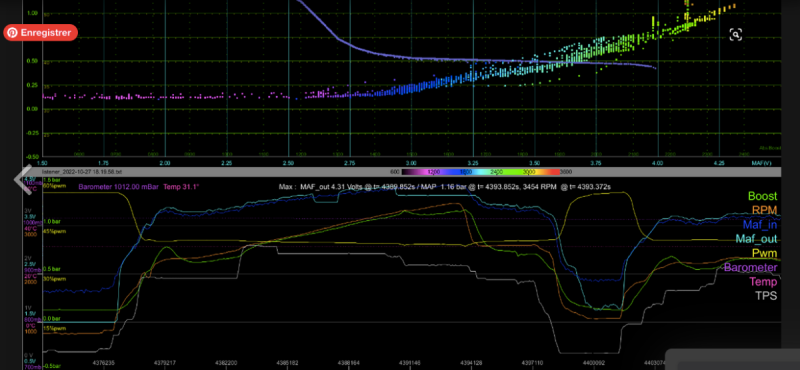
Task: Go back with the left arrow chevron
Action: [22, 179]
